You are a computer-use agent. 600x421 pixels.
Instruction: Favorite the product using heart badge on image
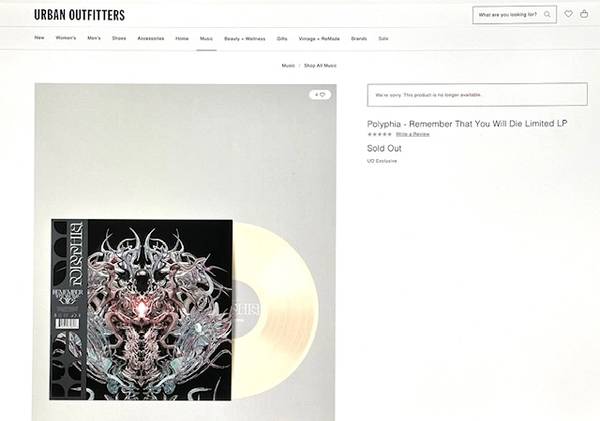(x=320, y=95)
